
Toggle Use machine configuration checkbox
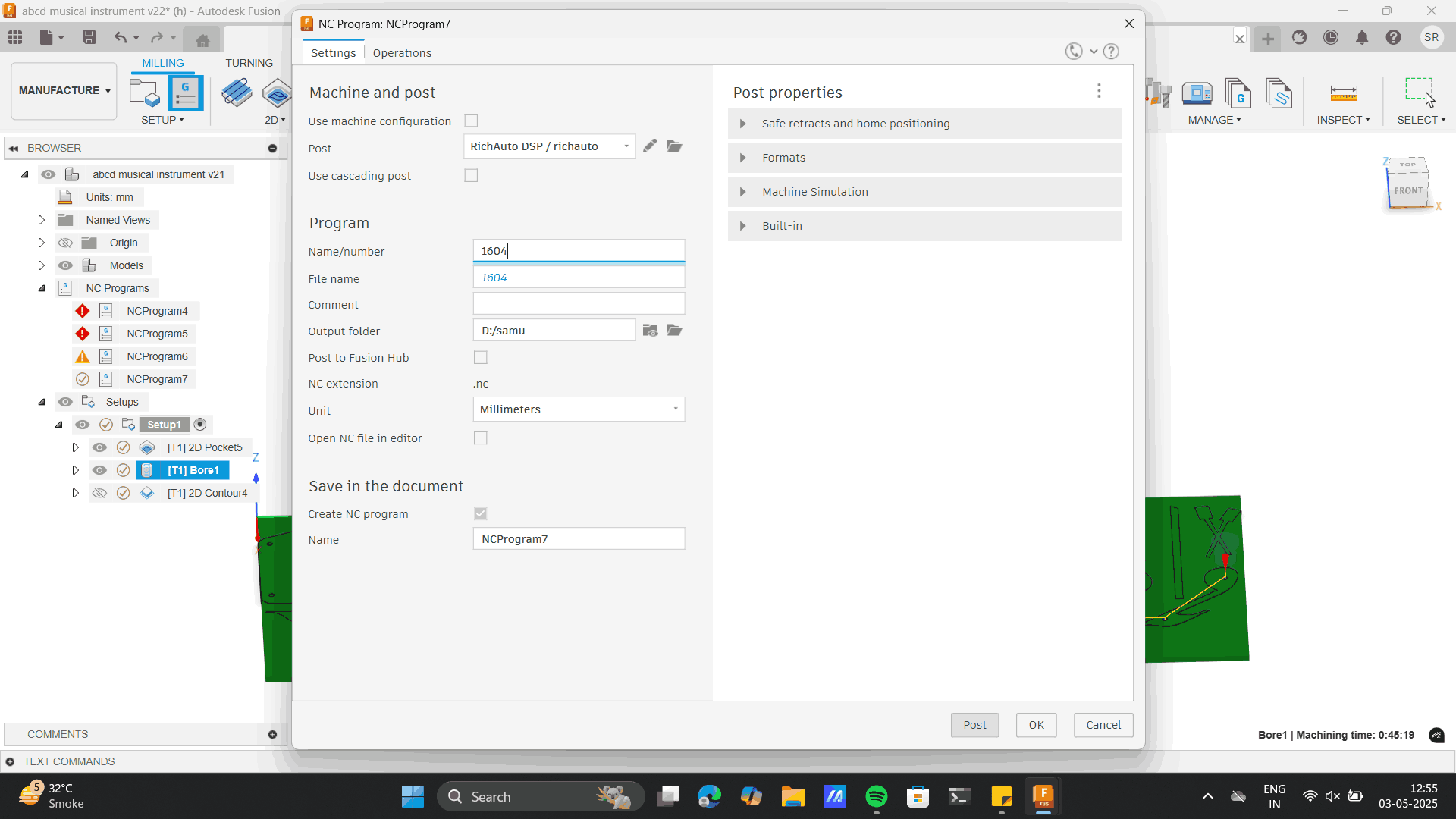[x=471, y=121]
